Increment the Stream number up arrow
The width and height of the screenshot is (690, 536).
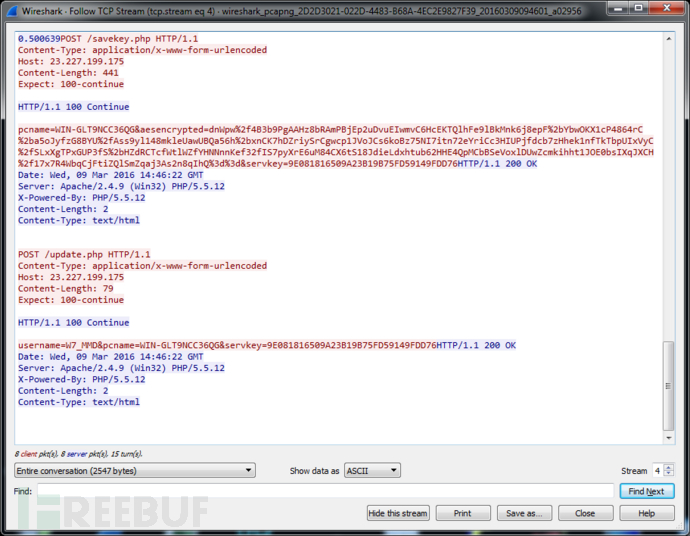coord(668,467)
